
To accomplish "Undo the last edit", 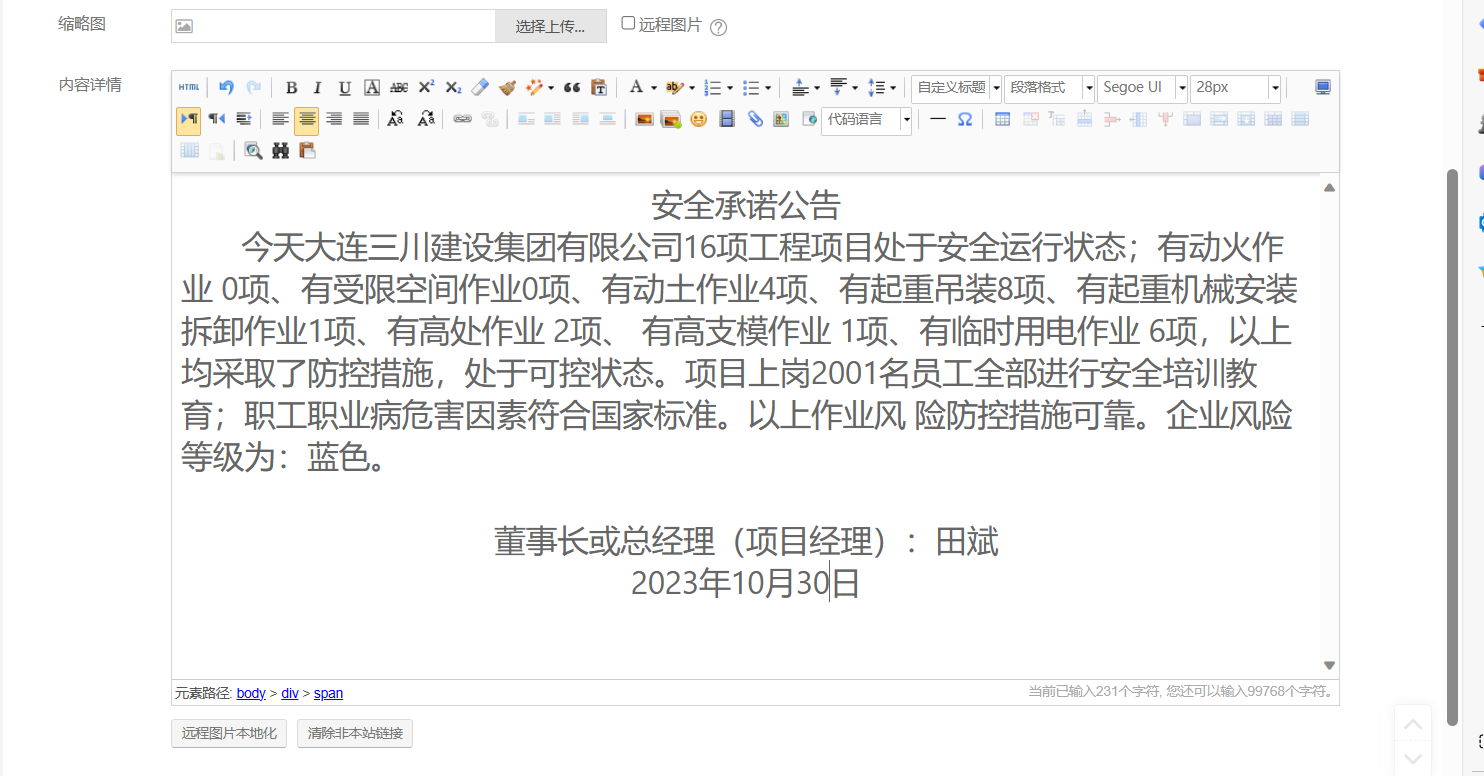I will (226, 88).
